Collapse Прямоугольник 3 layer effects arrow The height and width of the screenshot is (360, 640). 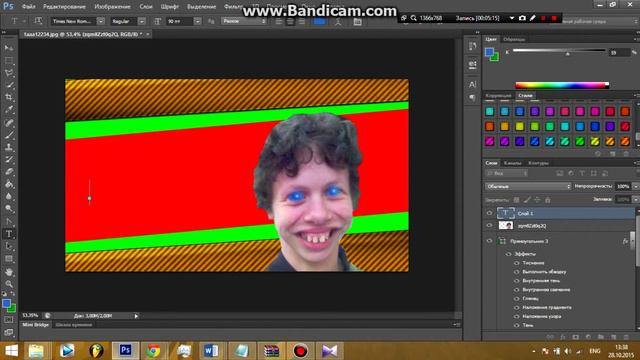633,241
